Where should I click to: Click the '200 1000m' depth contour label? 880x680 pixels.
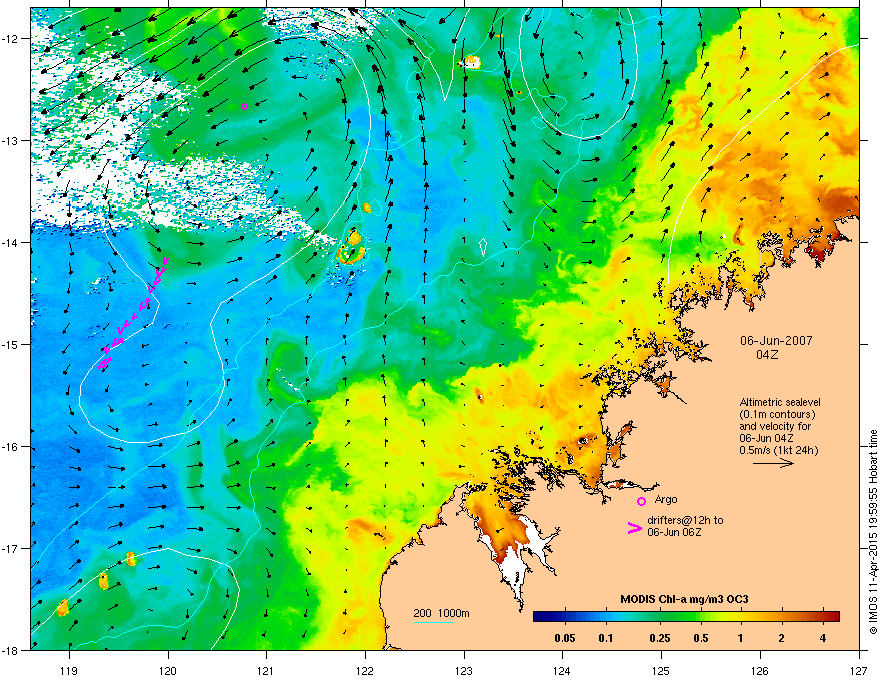pyautogui.click(x=441, y=613)
